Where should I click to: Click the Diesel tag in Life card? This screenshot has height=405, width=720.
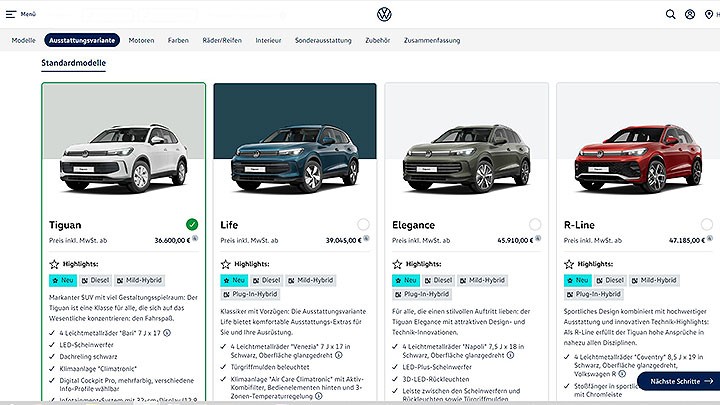[x=266, y=280]
